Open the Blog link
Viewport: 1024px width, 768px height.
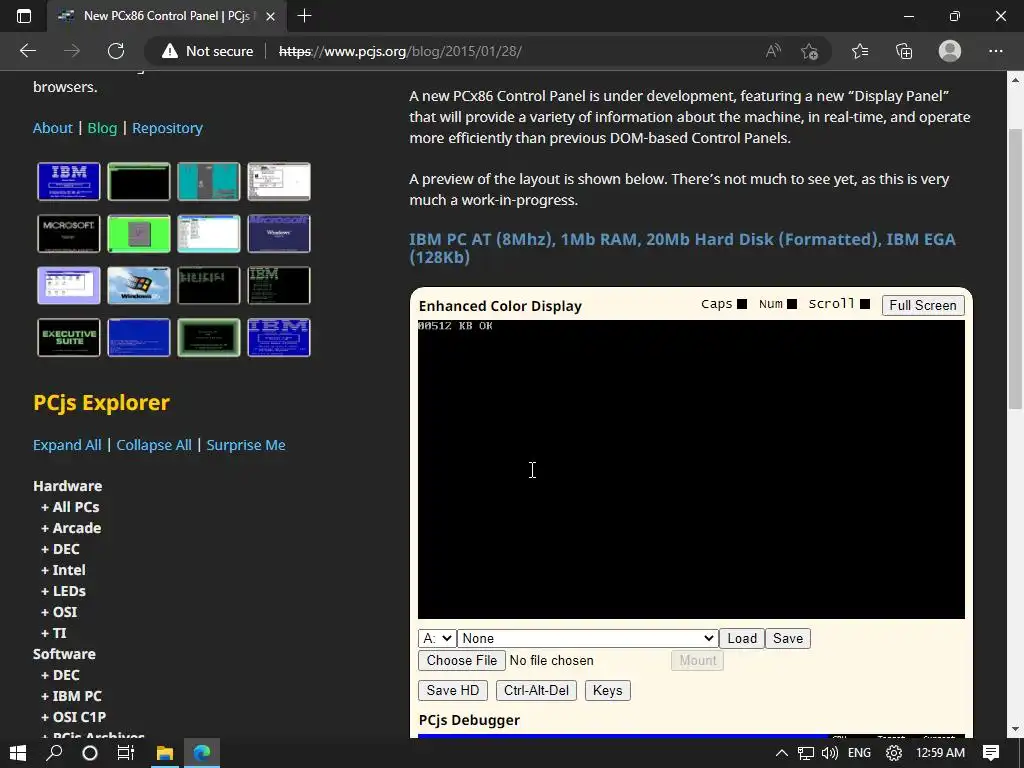pos(103,128)
